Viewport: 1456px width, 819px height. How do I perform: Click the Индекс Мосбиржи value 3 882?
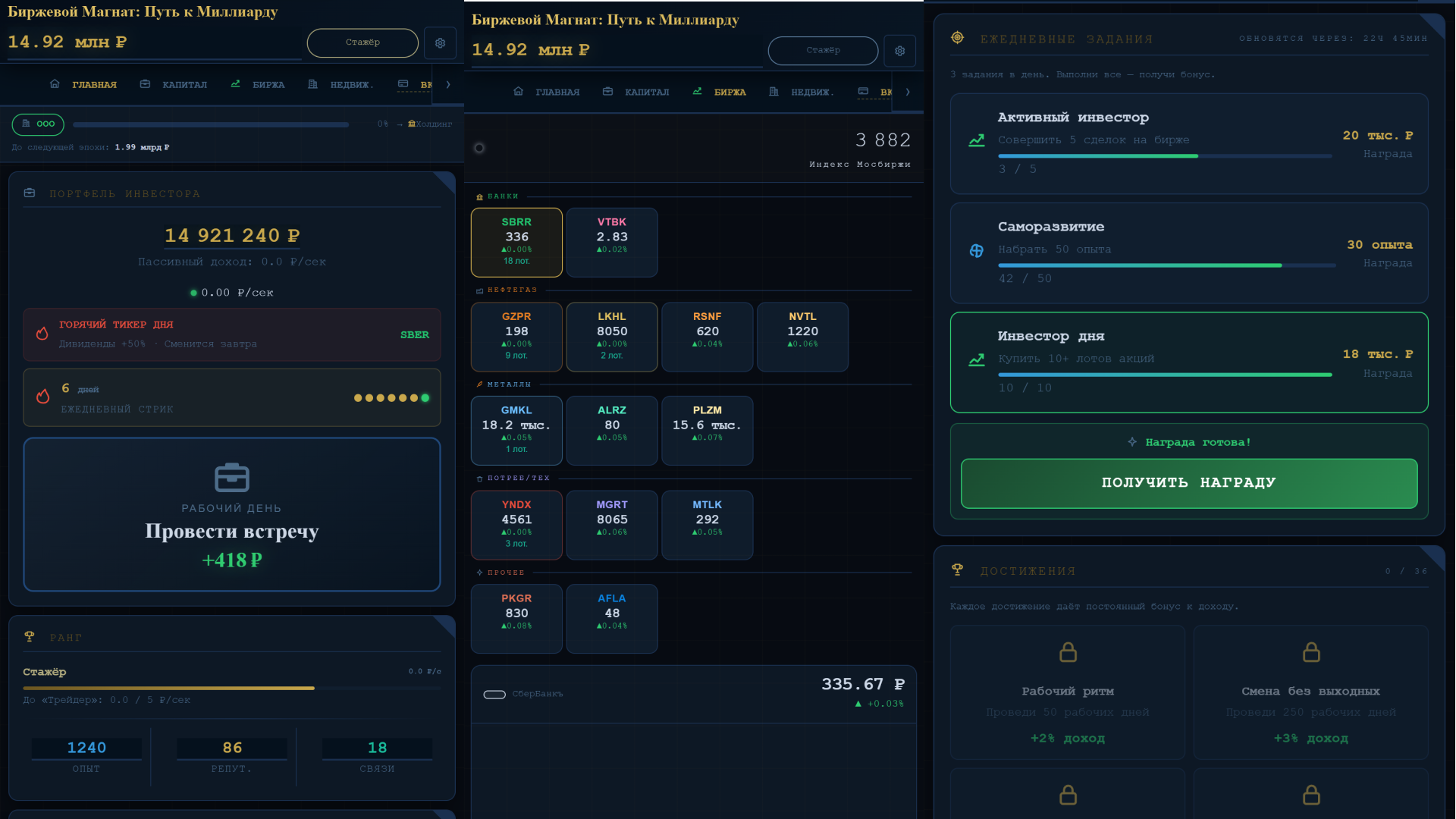click(x=883, y=140)
